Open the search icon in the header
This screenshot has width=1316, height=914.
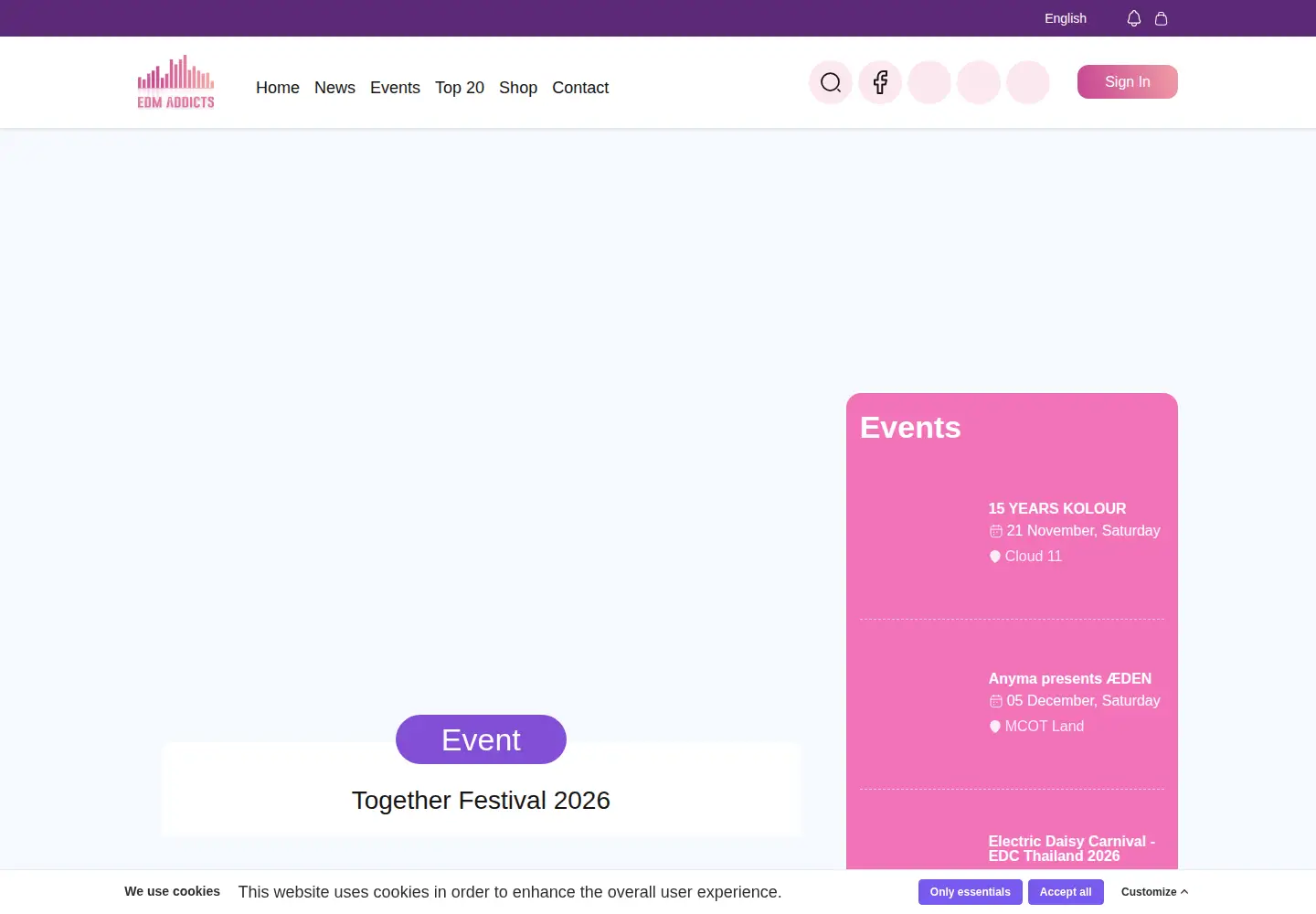pos(831,82)
